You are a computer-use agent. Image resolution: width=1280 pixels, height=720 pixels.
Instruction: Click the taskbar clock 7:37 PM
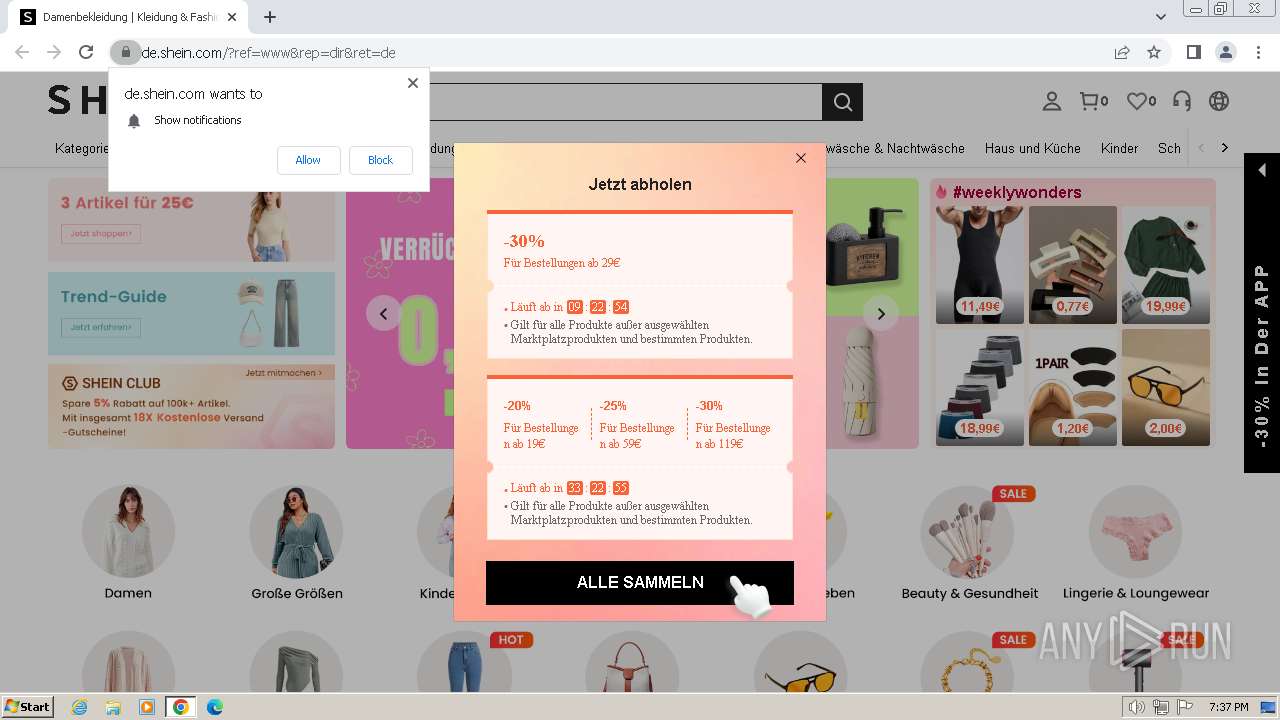1228,707
